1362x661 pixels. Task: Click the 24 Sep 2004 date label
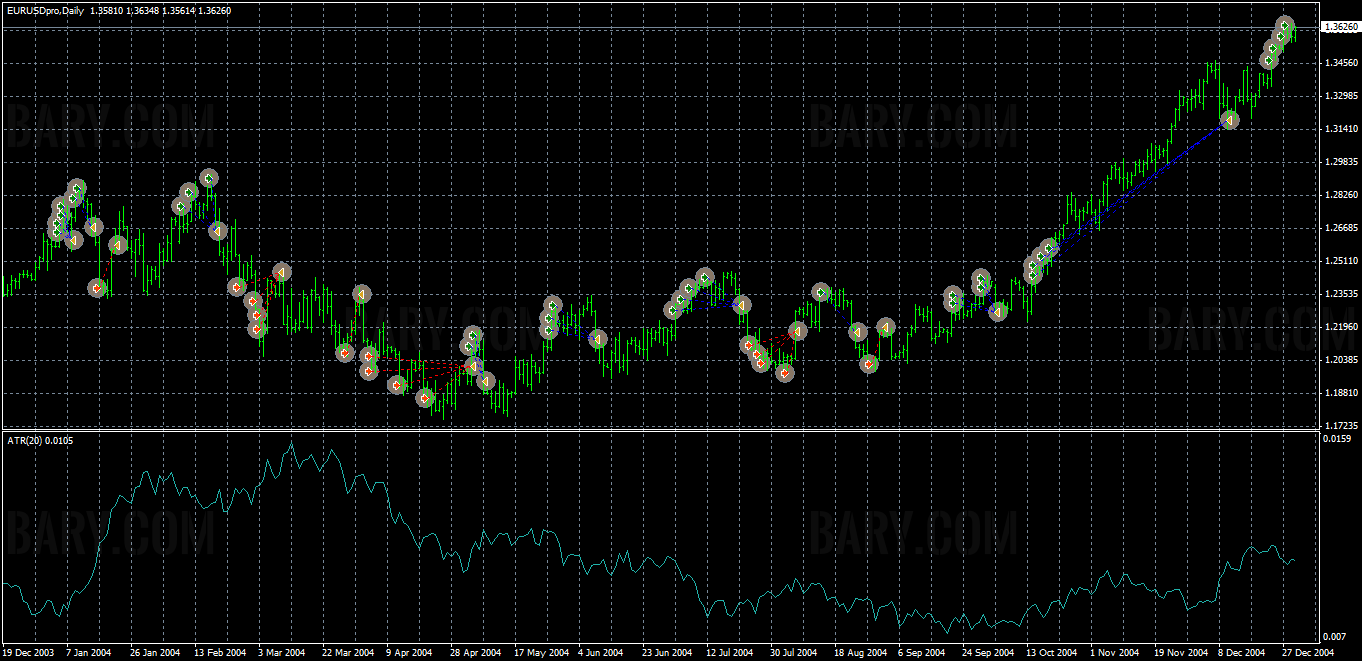point(987,652)
